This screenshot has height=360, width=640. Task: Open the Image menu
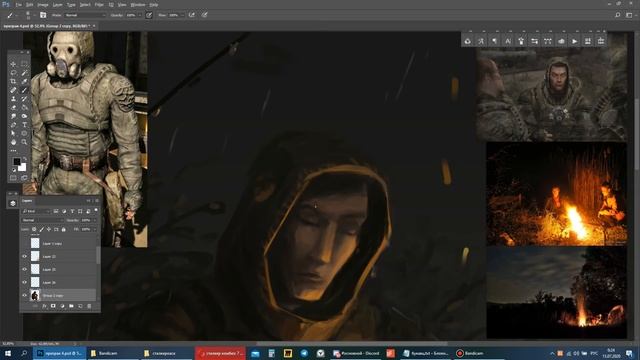click(x=43, y=5)
